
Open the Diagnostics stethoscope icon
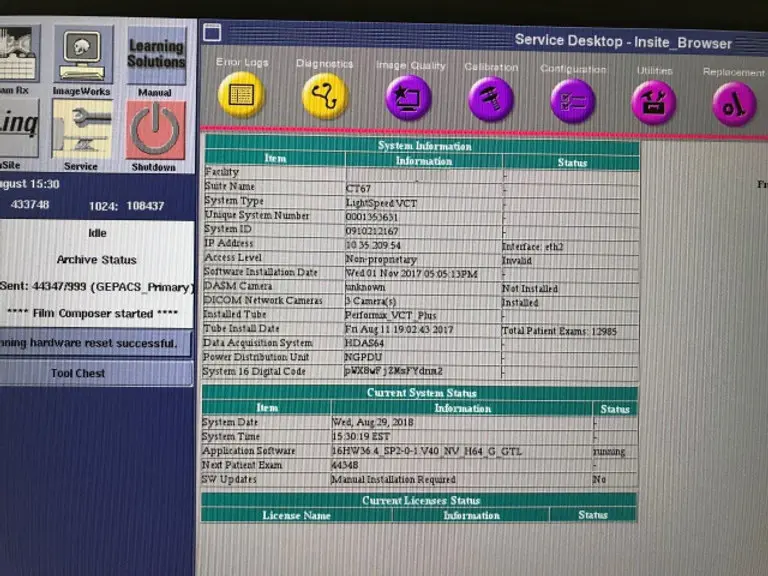325,96
